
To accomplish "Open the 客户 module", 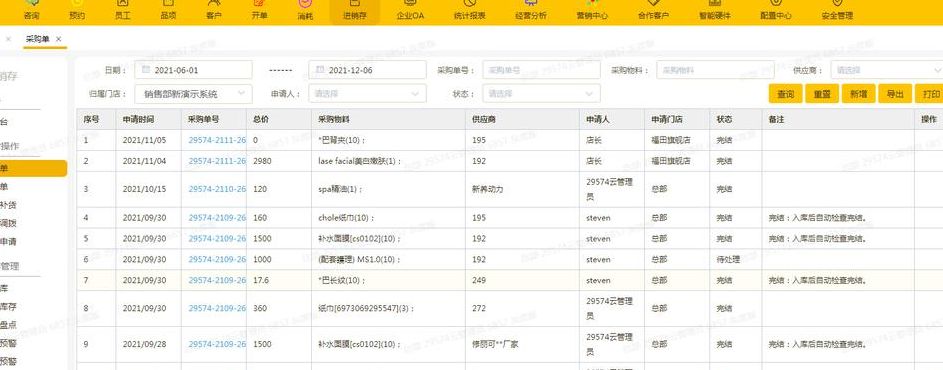I will [x=213, y=11].
